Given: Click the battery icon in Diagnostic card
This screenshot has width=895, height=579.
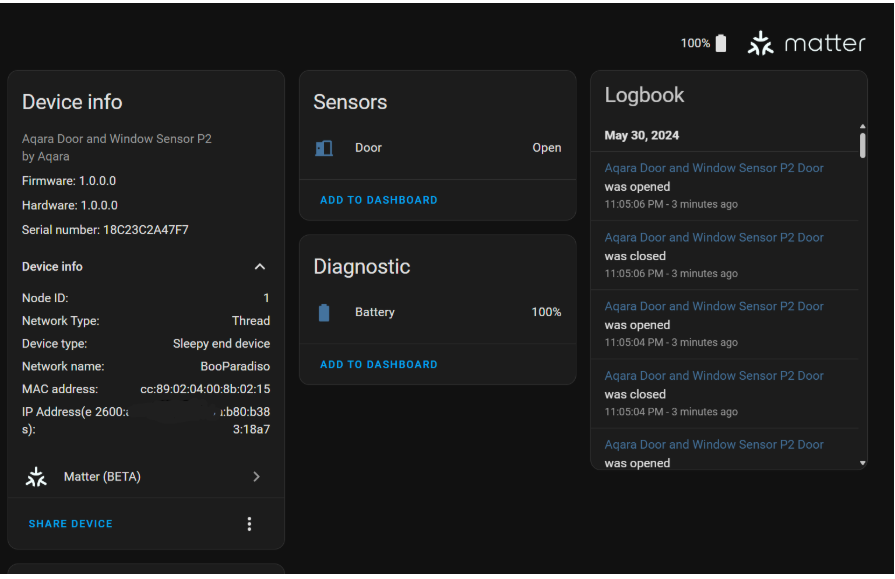Looking at the screenshot, I should (324, 313).
